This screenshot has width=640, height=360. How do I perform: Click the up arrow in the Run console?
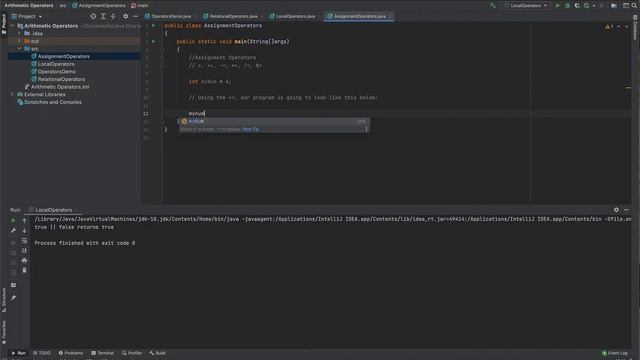click(24, 220)
